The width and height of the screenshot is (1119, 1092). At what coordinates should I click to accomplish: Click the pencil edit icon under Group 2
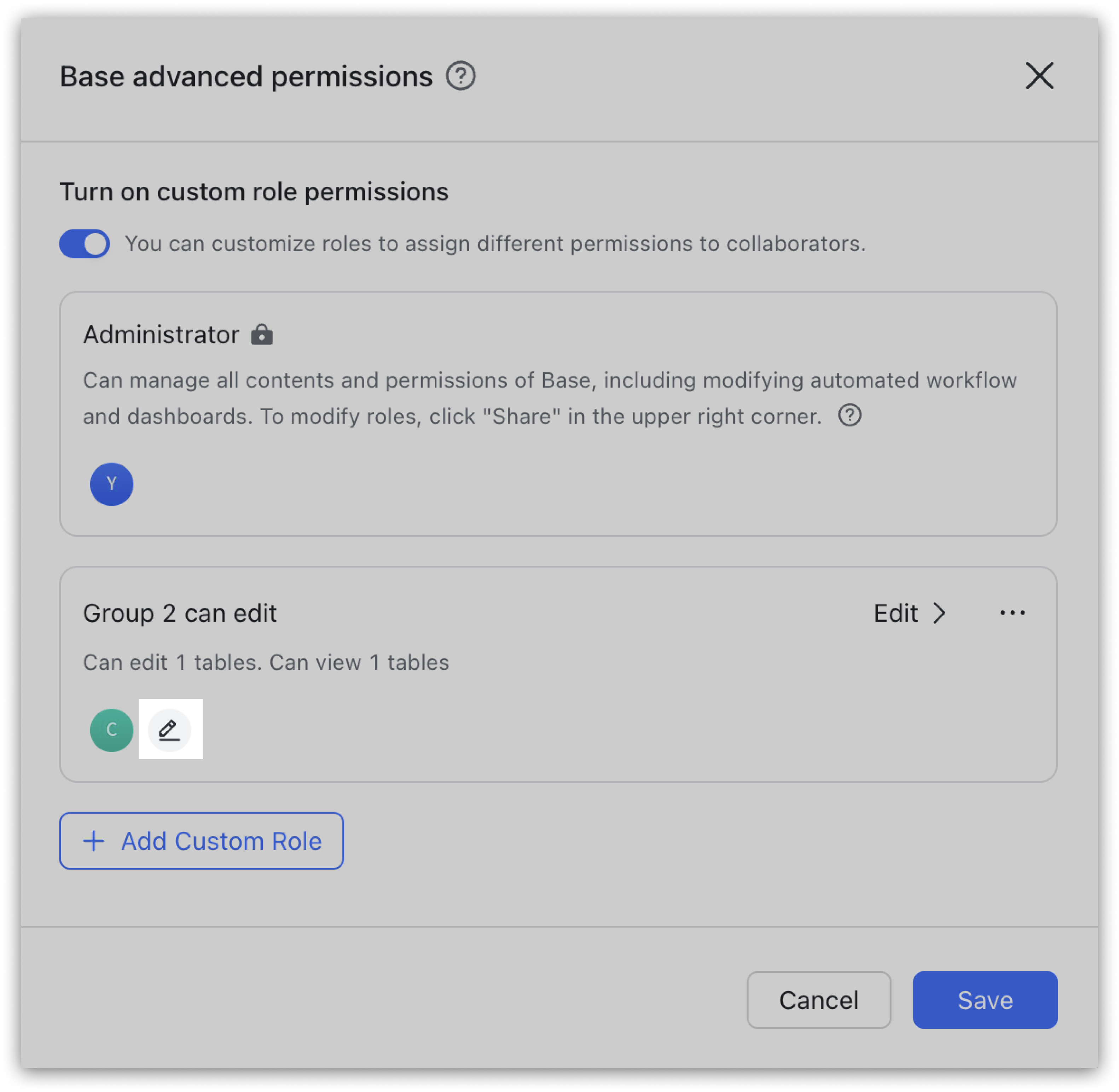(170, 730)
